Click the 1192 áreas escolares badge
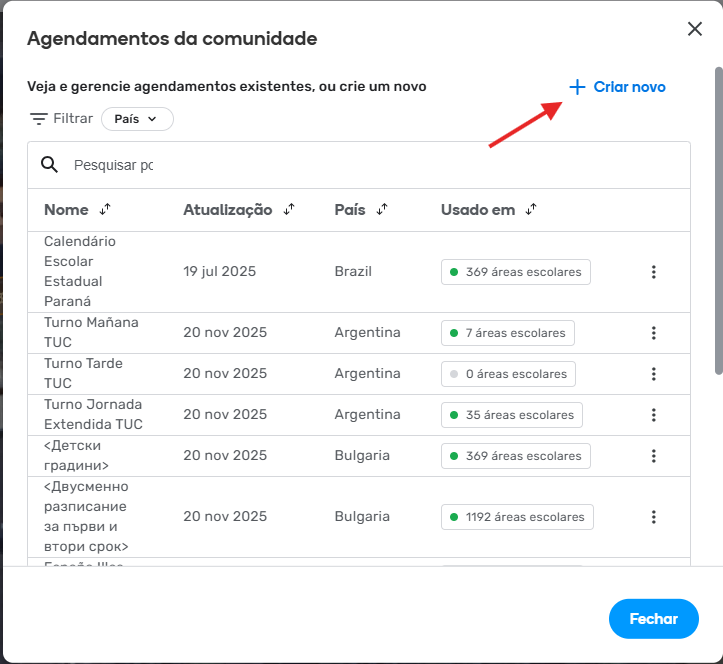 518,517
